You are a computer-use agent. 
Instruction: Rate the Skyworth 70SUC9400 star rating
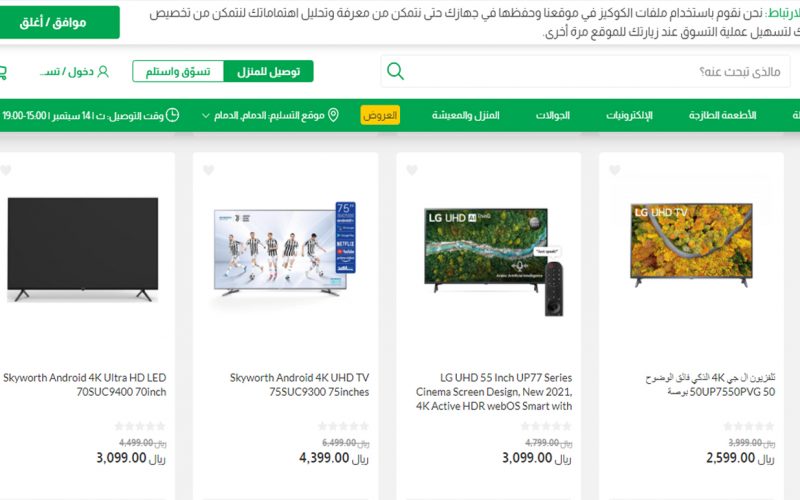tap(140, 426)
